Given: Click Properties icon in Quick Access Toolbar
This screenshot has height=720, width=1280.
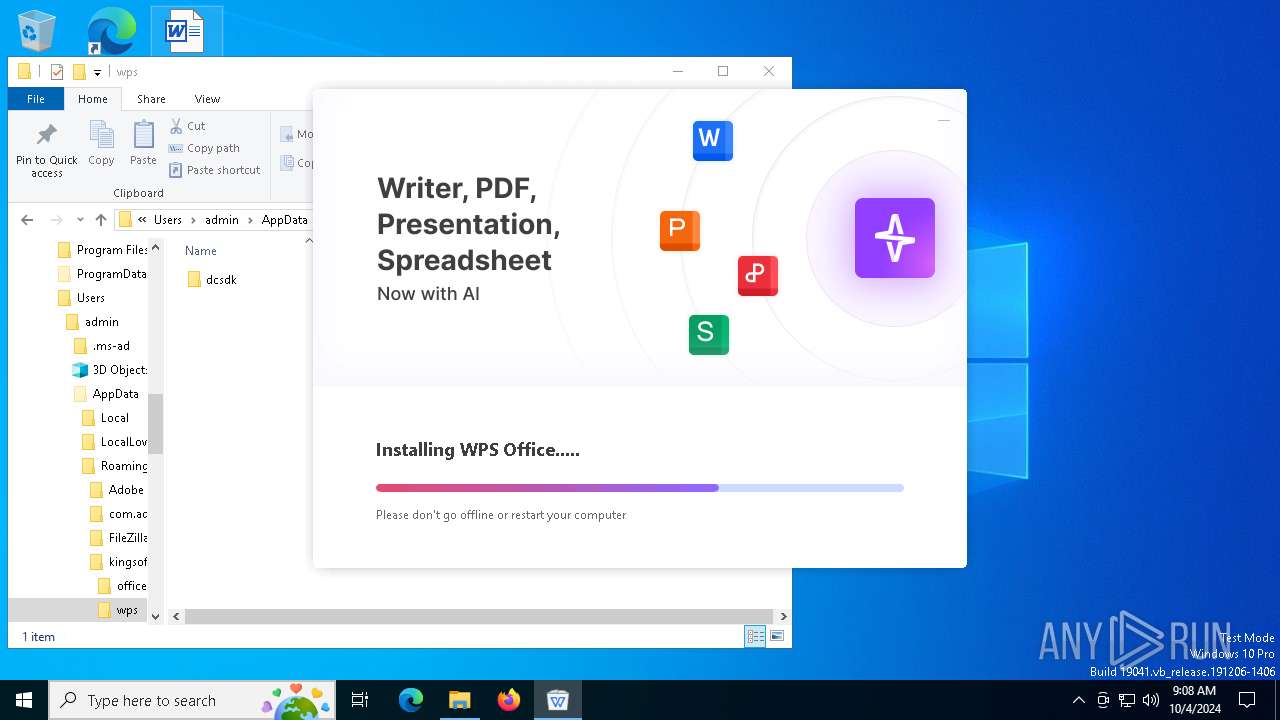Looking at the screenshot, I should (57, 72).
